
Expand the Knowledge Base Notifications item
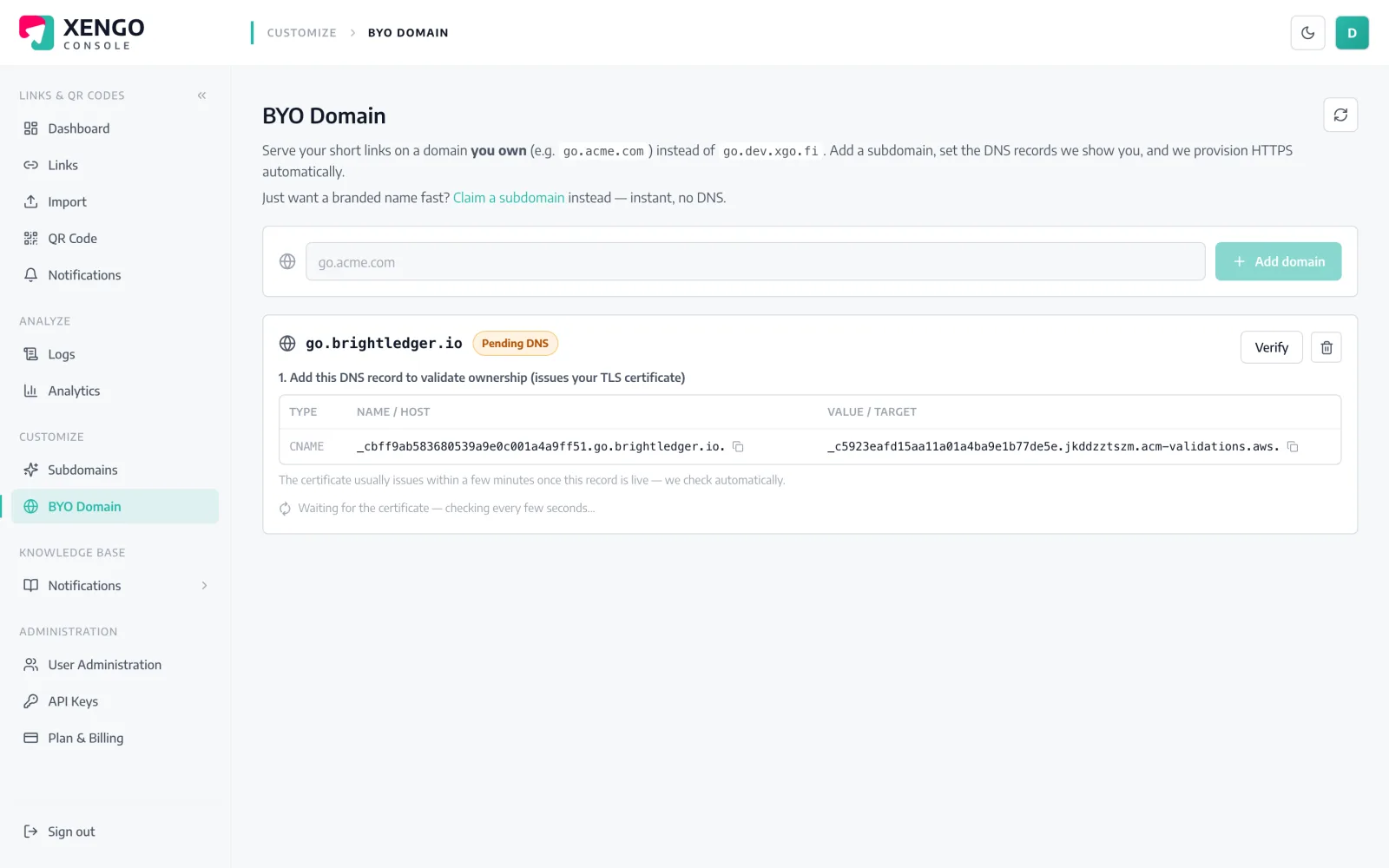pos(115,585)
